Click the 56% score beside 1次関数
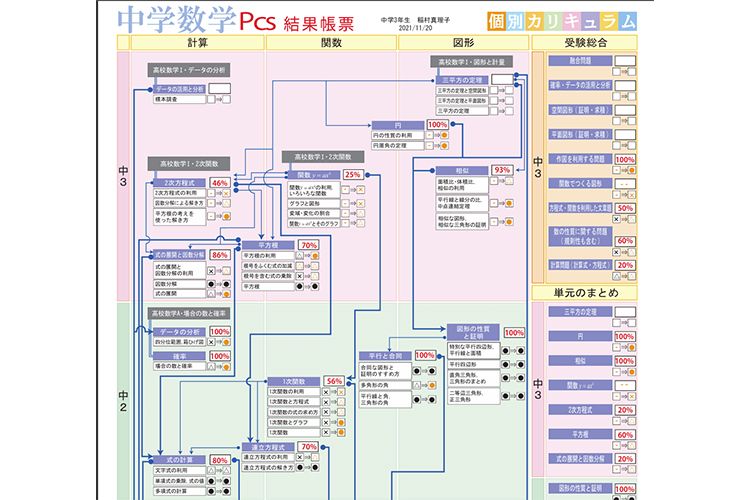 (334, 381)
